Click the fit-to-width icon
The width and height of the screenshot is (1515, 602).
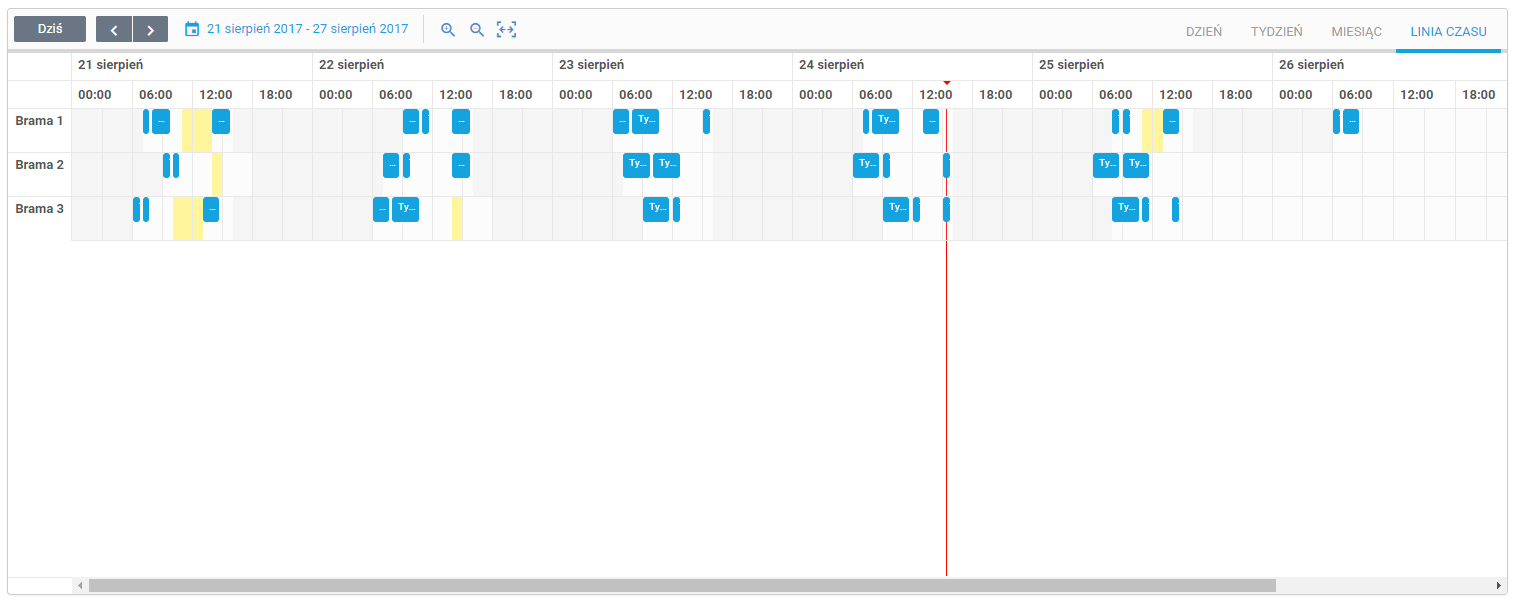tap(507, 30)
